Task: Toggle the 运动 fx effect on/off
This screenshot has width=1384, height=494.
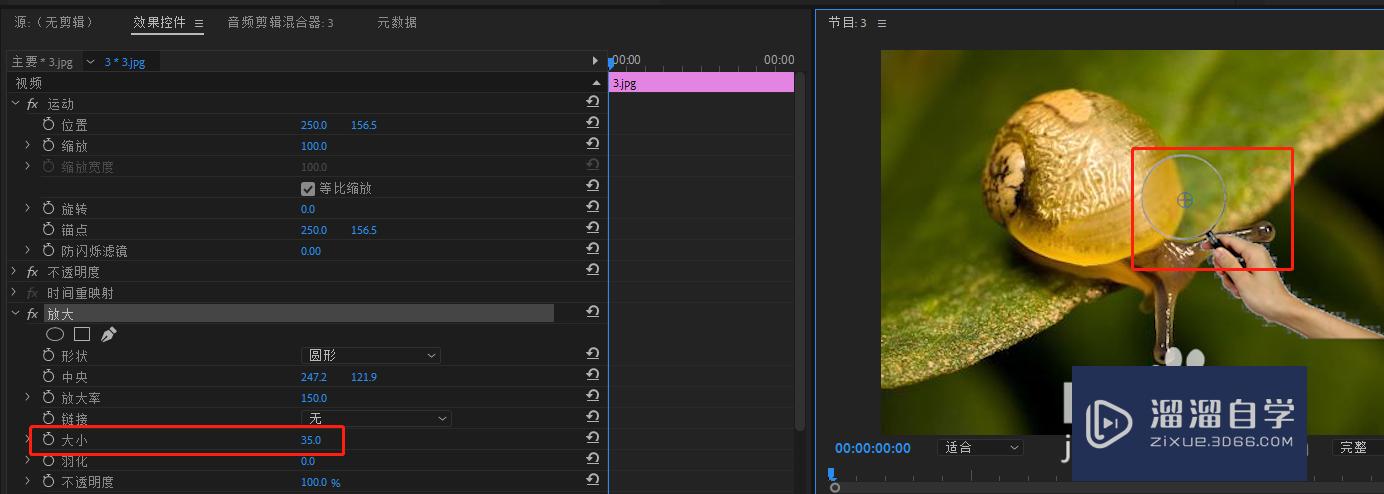Action: pos(33,104)
